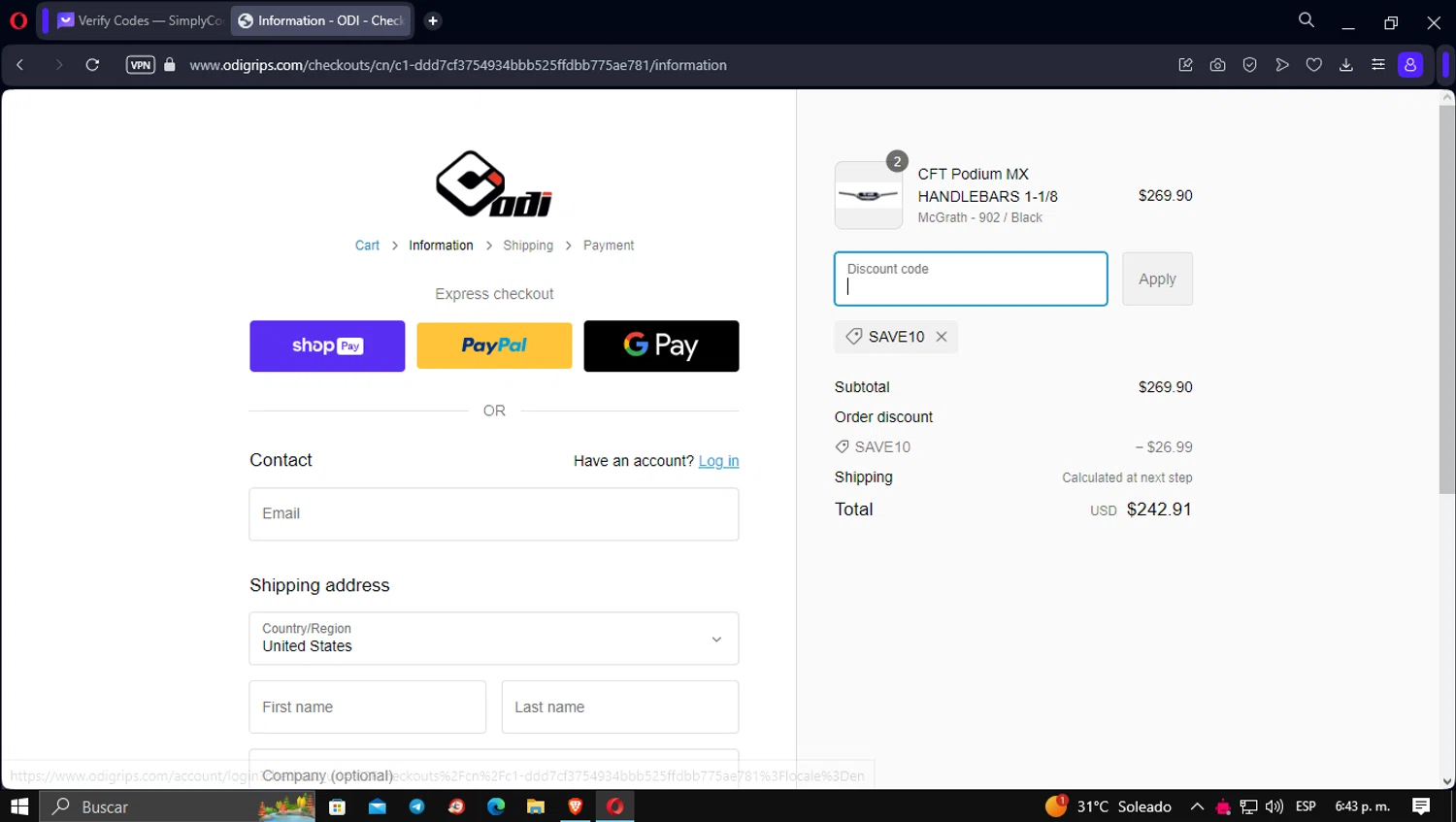This screenshot has height=822, width=1456.
Task: Check out with Google Pay button
Action: [x=661, y=345]
